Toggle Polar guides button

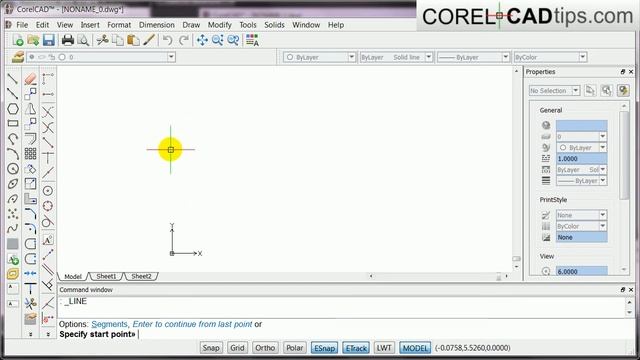click(x=294, y=348)
